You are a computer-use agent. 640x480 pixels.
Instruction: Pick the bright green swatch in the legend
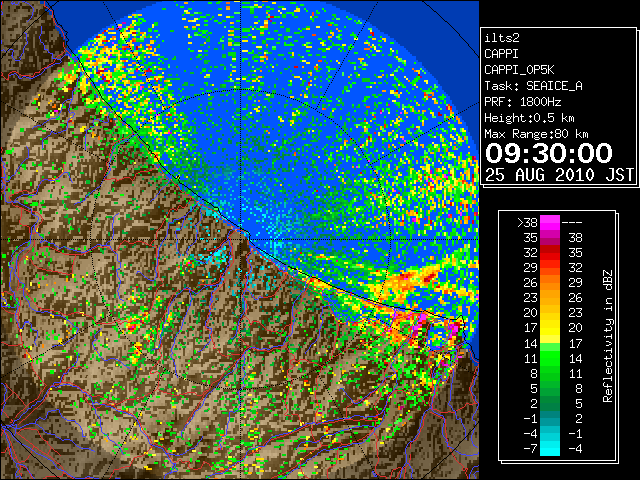click(x=550, y=358)
